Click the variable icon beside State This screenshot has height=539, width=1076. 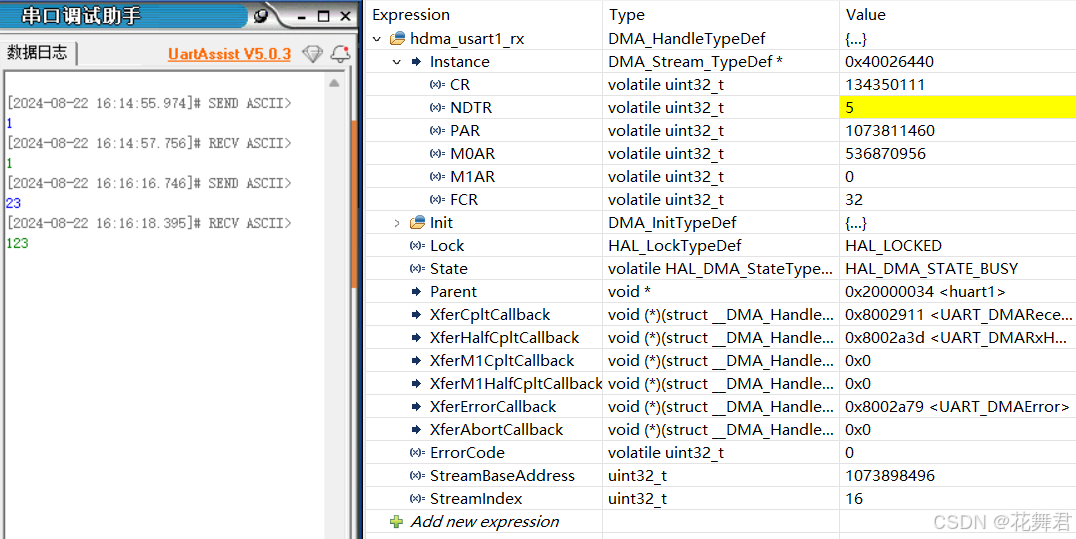(x=417, y=268)
